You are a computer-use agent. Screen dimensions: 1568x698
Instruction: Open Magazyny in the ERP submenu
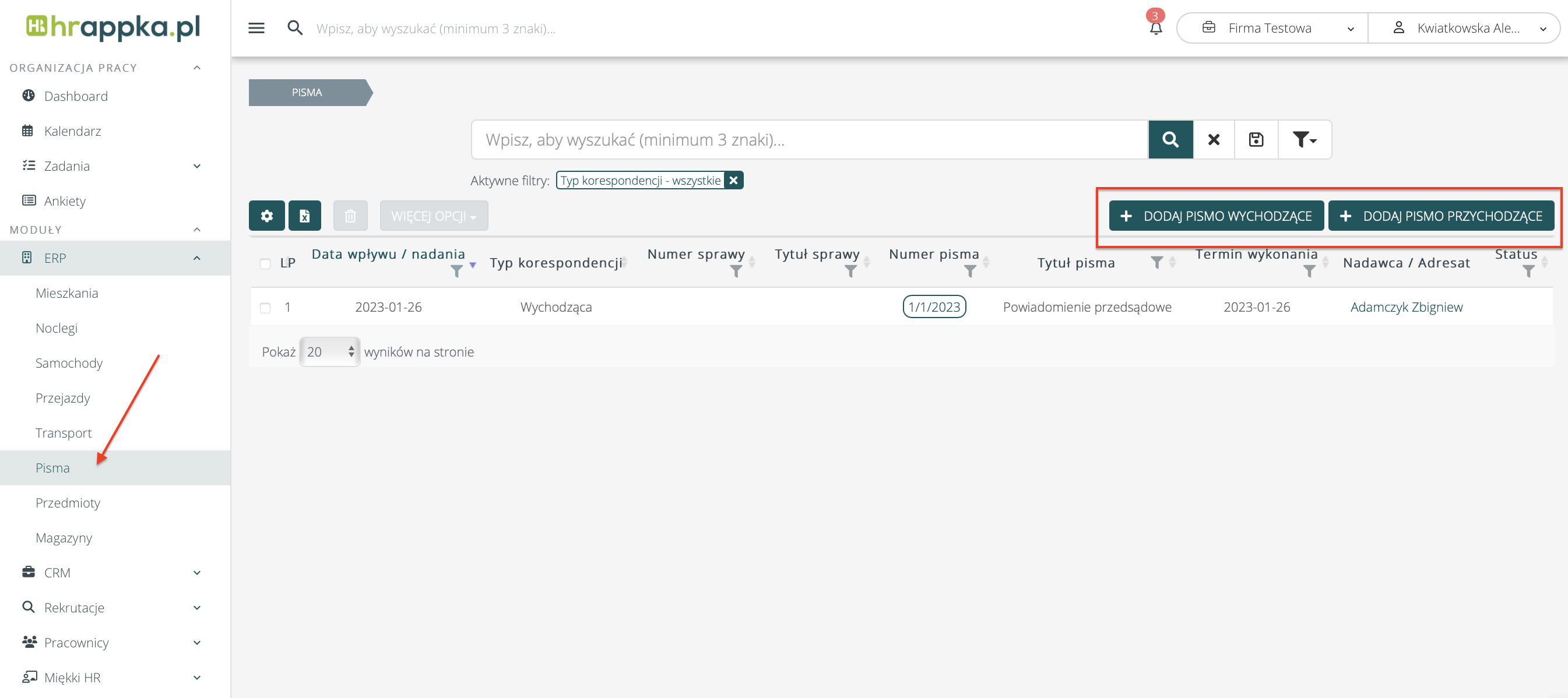[x=64, y=537]
